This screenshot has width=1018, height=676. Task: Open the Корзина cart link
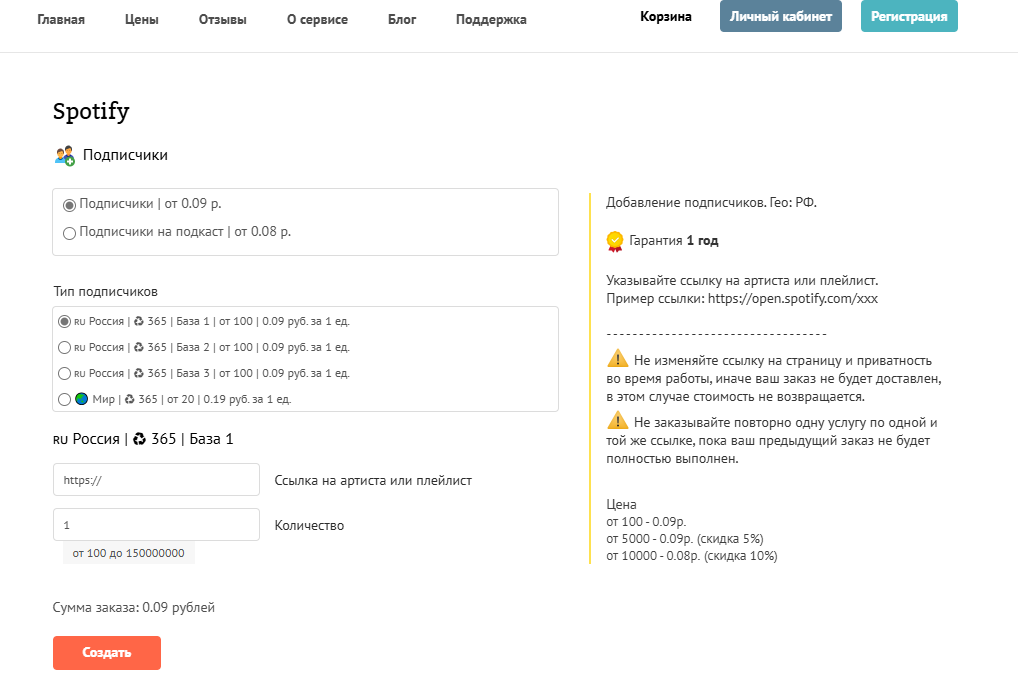coord(665,17)
